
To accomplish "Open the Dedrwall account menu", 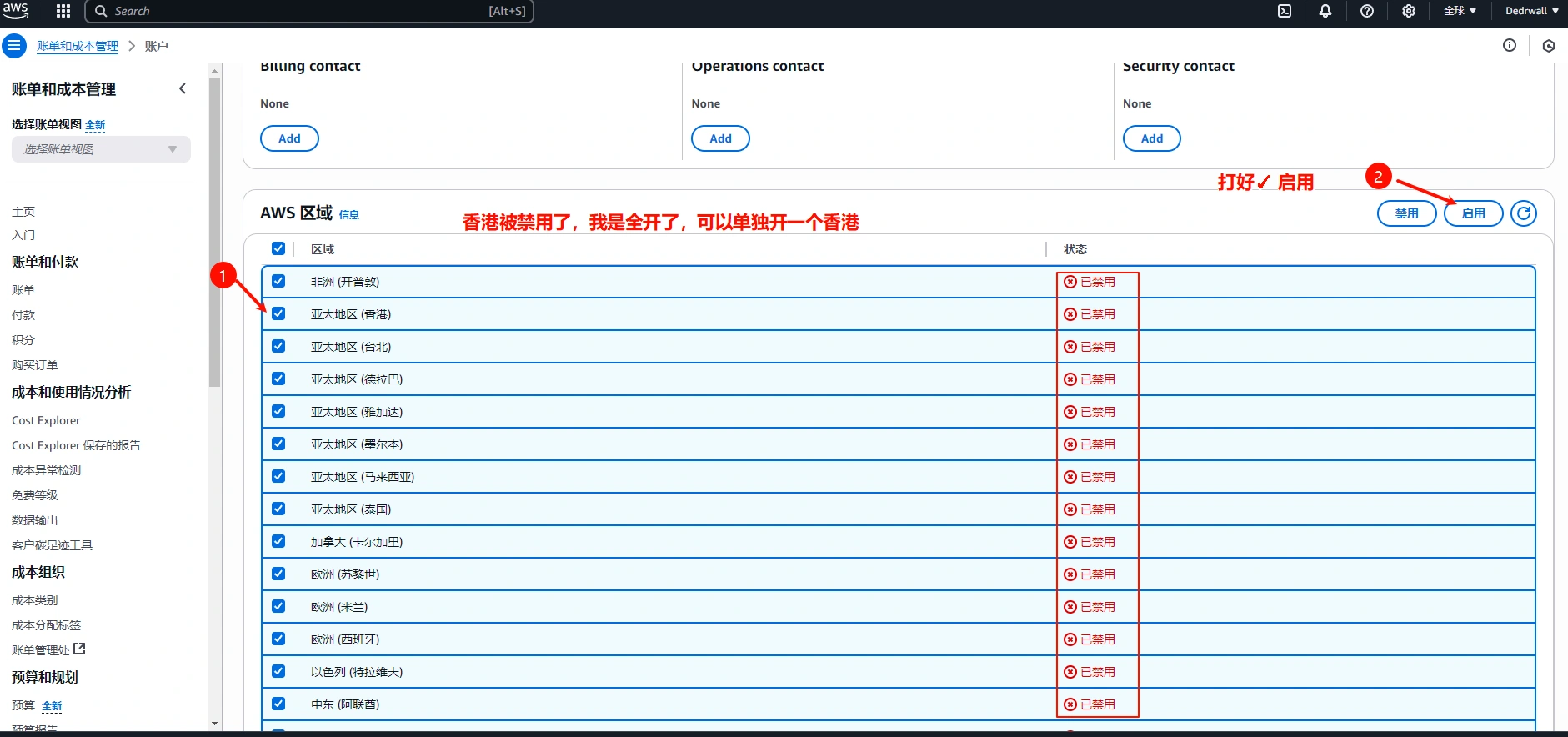I will (1531, 11).
